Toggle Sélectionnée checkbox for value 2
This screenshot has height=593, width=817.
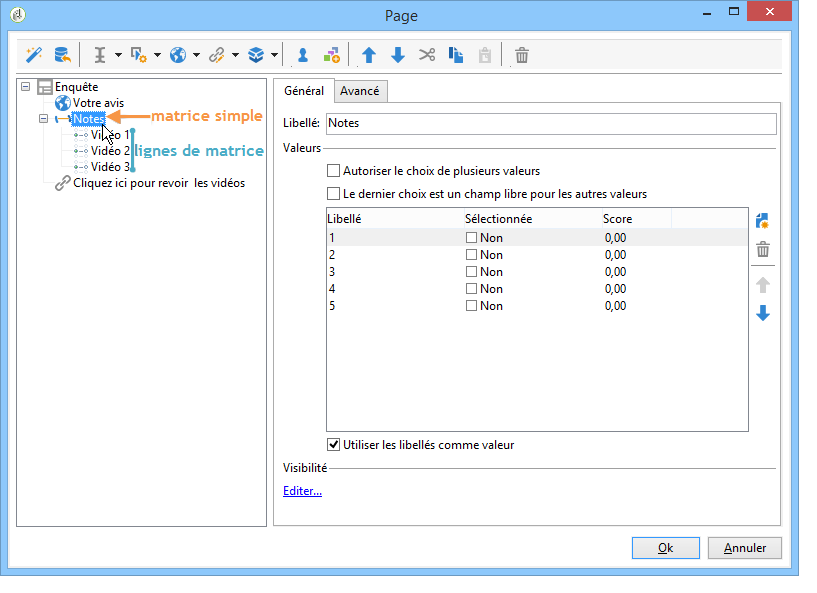[472, 255]
